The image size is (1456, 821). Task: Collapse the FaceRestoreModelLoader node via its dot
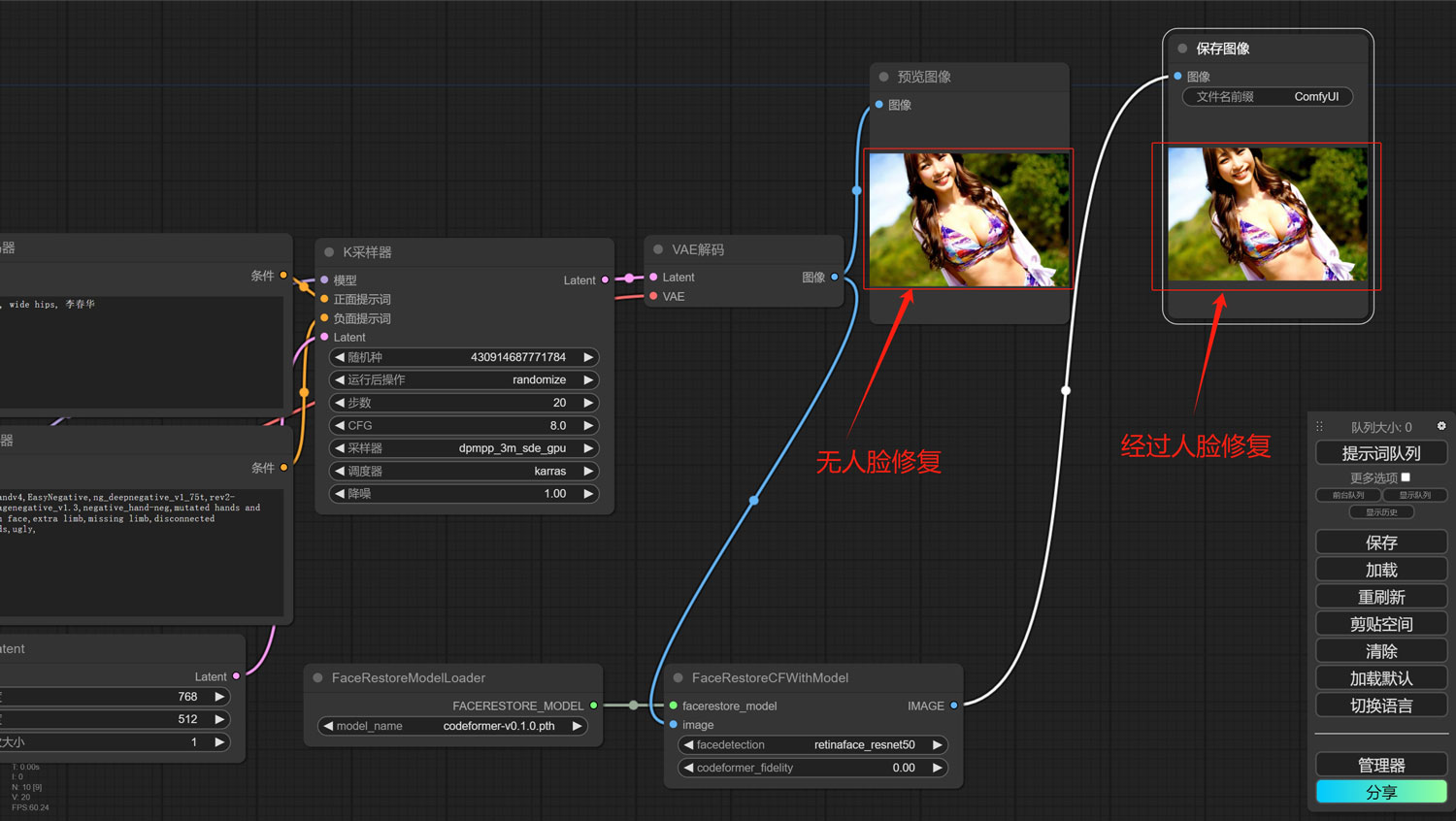coord(317,678)
